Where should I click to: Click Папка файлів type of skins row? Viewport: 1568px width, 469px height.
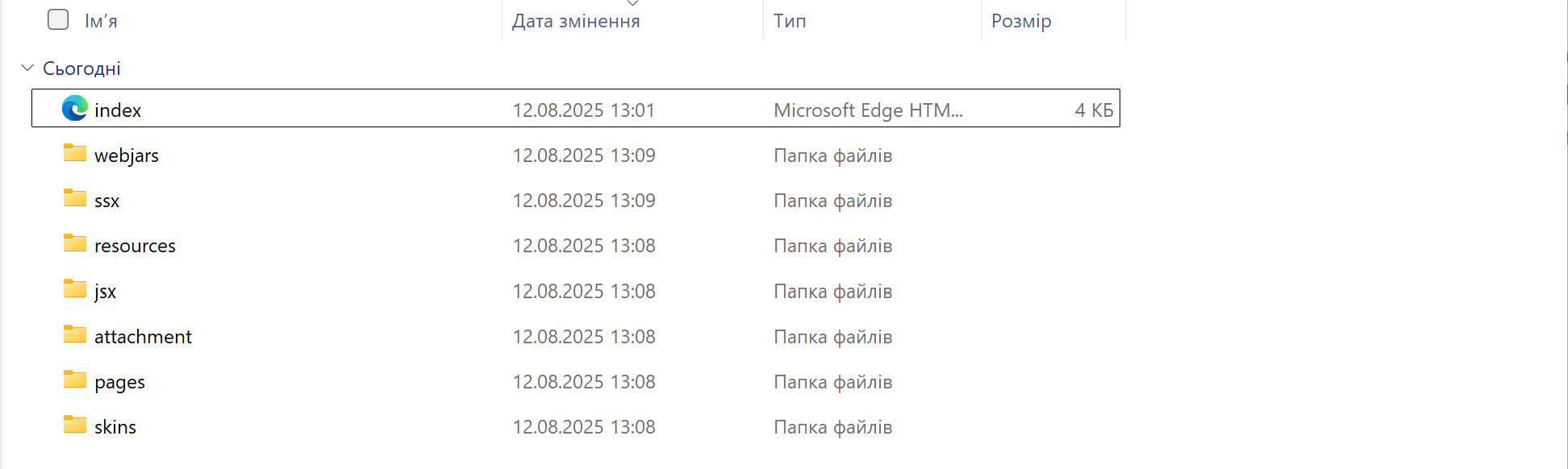(833, 427)
